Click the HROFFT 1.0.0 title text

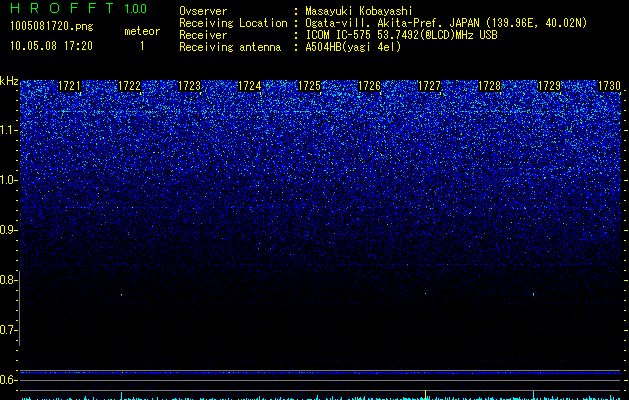[79, 8]
